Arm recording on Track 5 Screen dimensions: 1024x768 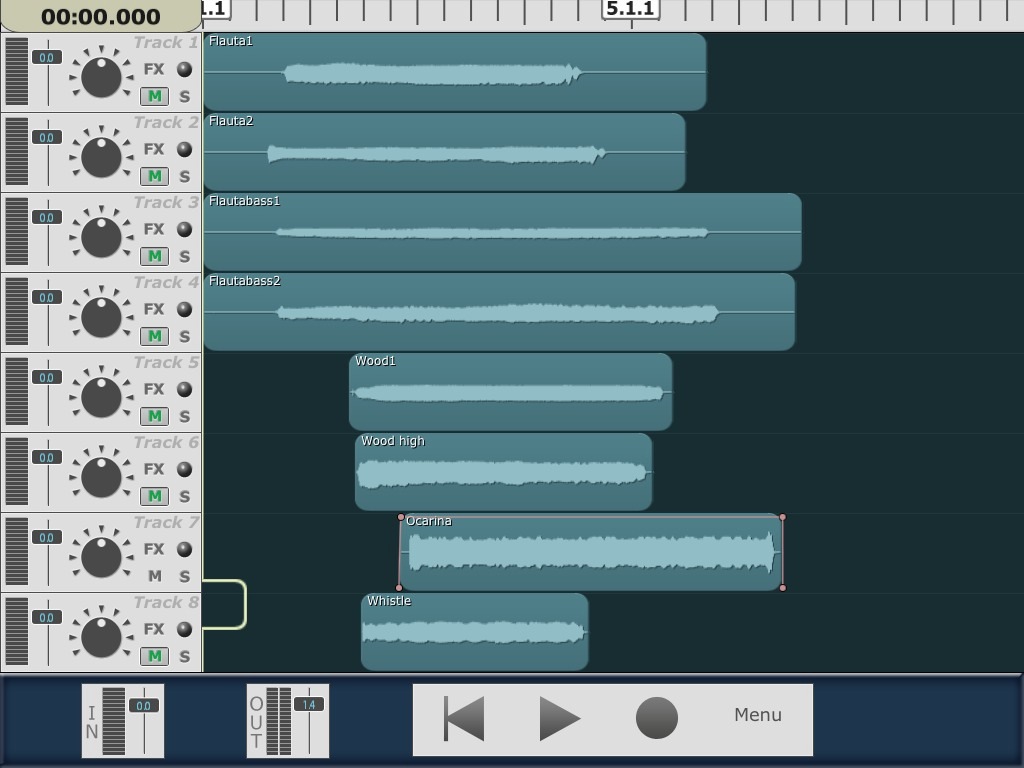click(x=185, y=389)
